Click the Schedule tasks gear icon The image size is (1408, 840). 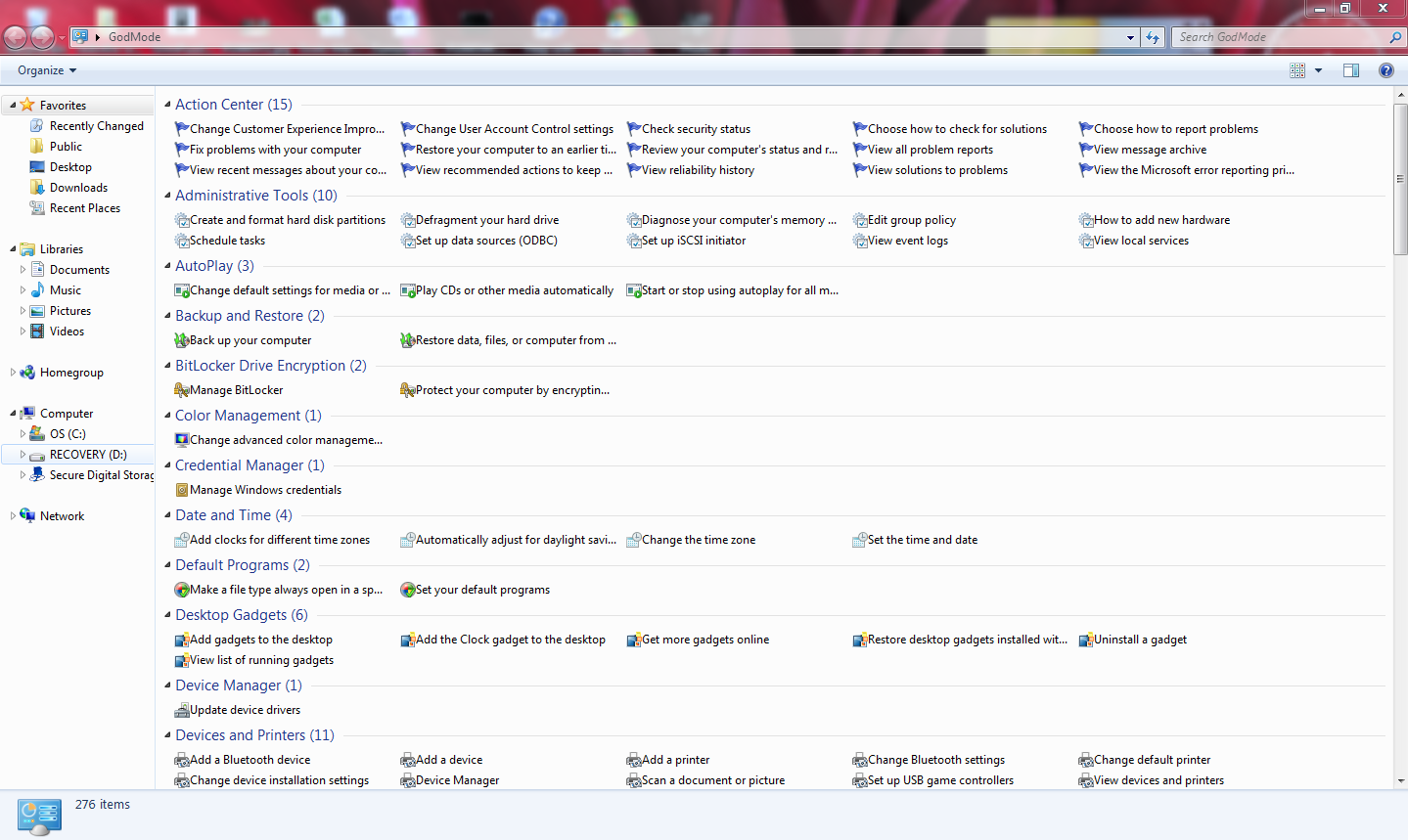[181, 241]
